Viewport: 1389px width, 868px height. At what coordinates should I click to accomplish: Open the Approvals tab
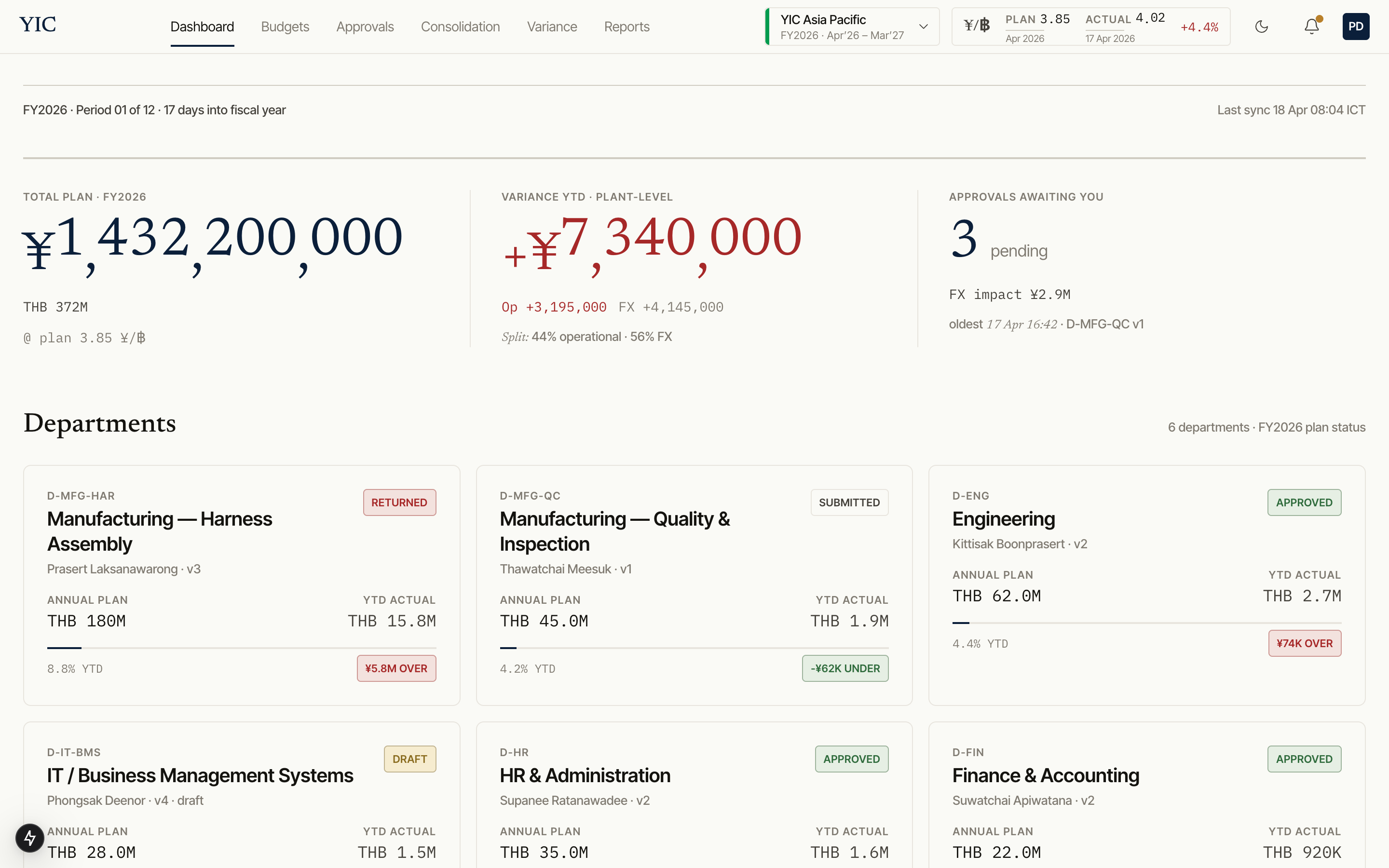(x=365, y=27)
